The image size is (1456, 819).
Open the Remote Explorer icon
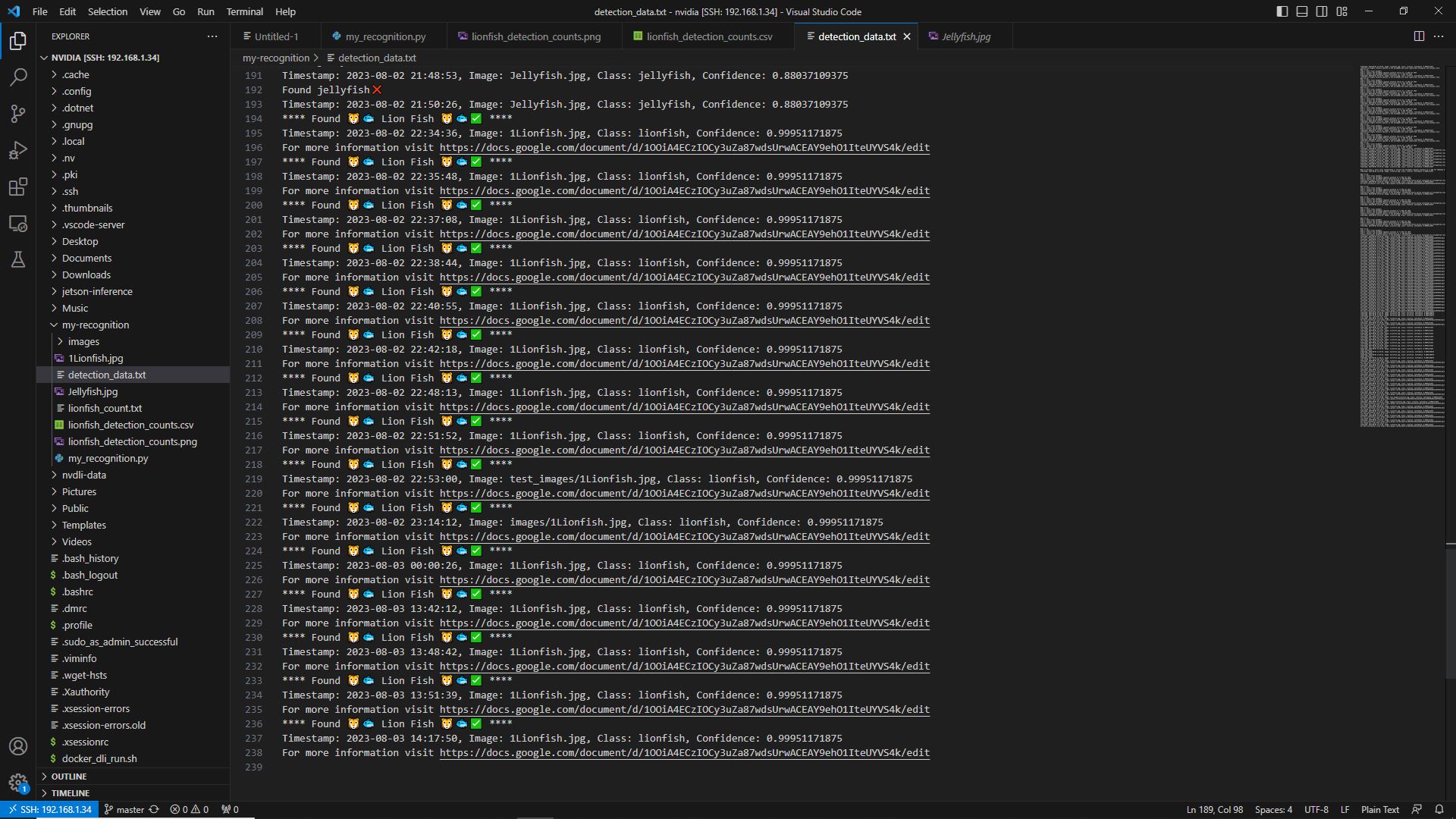[x=18, y=224]
